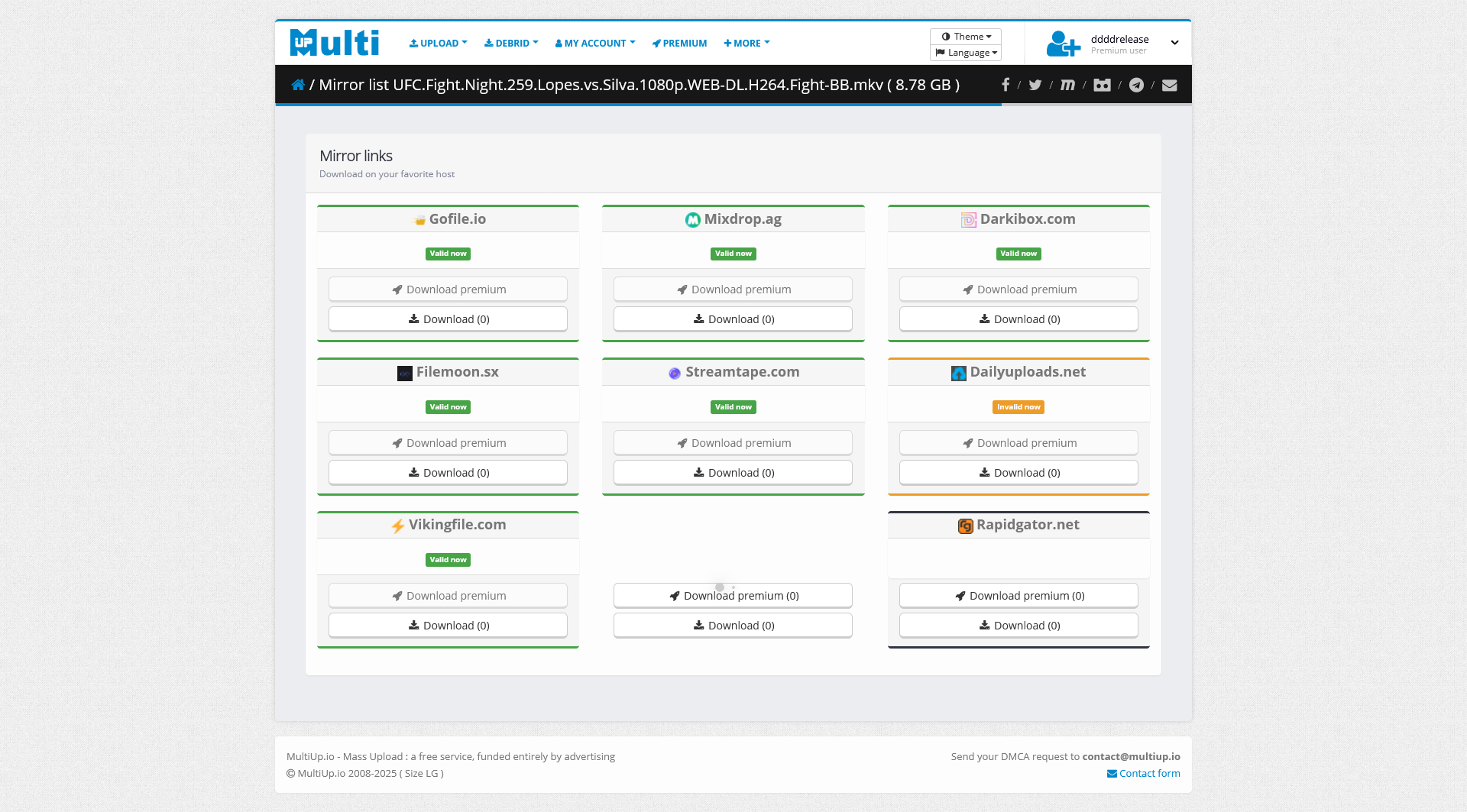Viewport: 1467px width, 812px height.
Task: Click Download premium (0) in unnamed middle card
Action: 733,596
